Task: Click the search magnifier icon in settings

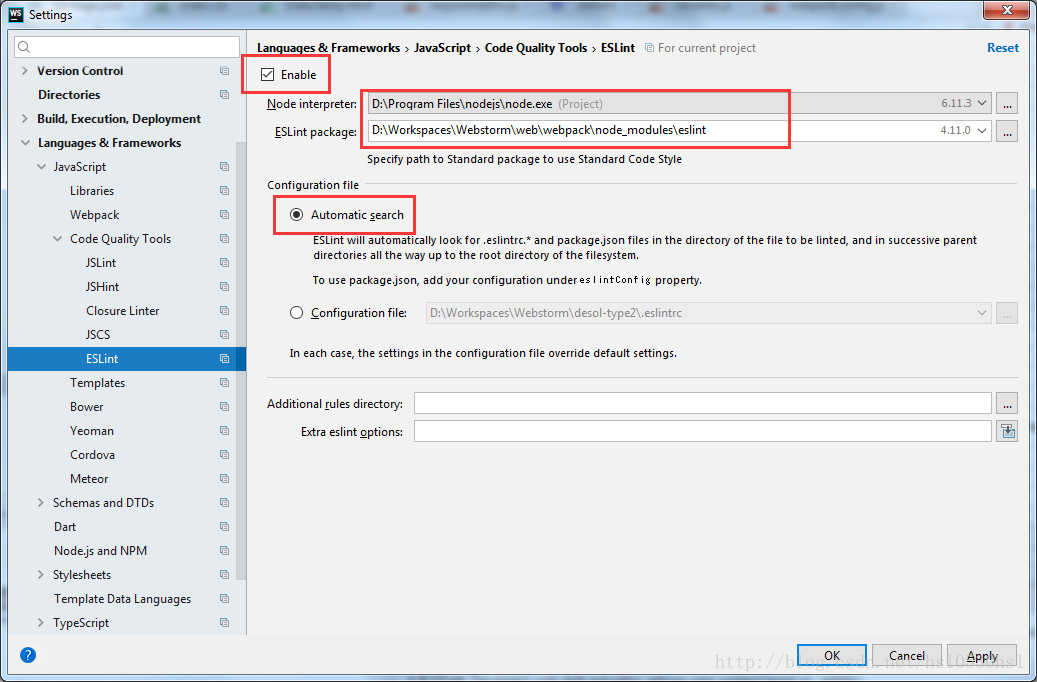Action: click(24, 47)
